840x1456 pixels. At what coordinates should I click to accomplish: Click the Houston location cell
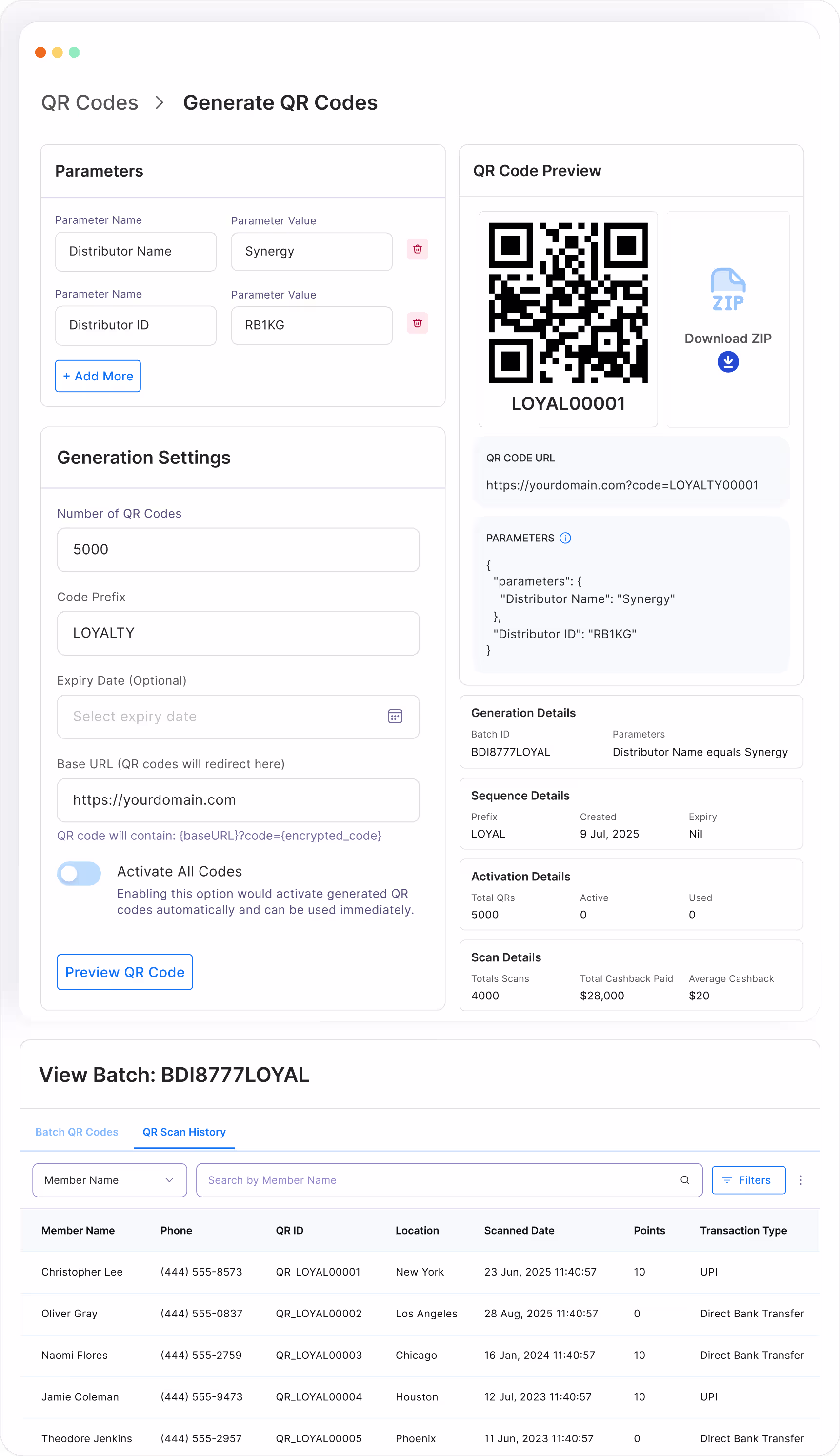point(417,1396)
